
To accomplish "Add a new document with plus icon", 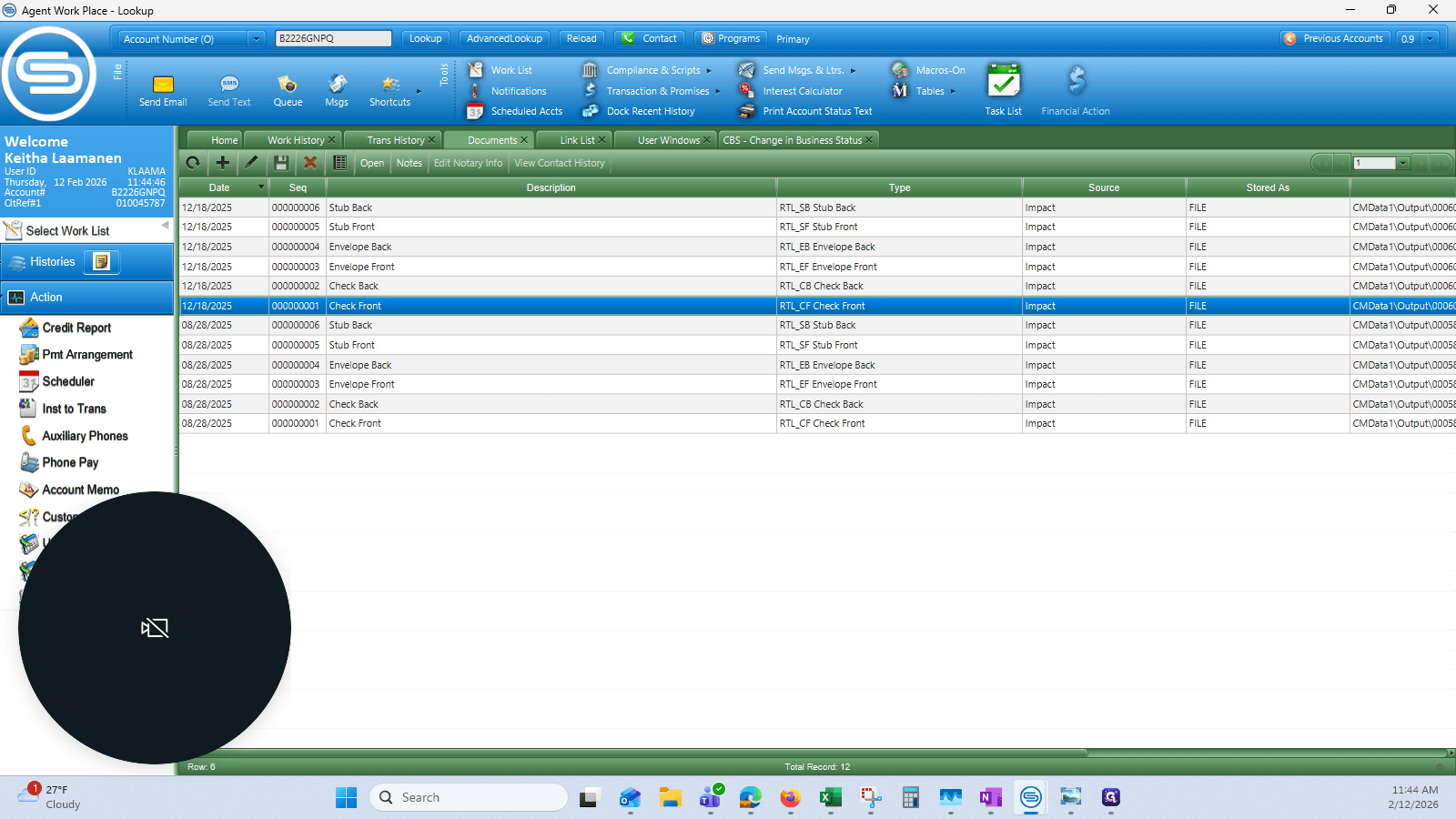I will coord(222,163).
